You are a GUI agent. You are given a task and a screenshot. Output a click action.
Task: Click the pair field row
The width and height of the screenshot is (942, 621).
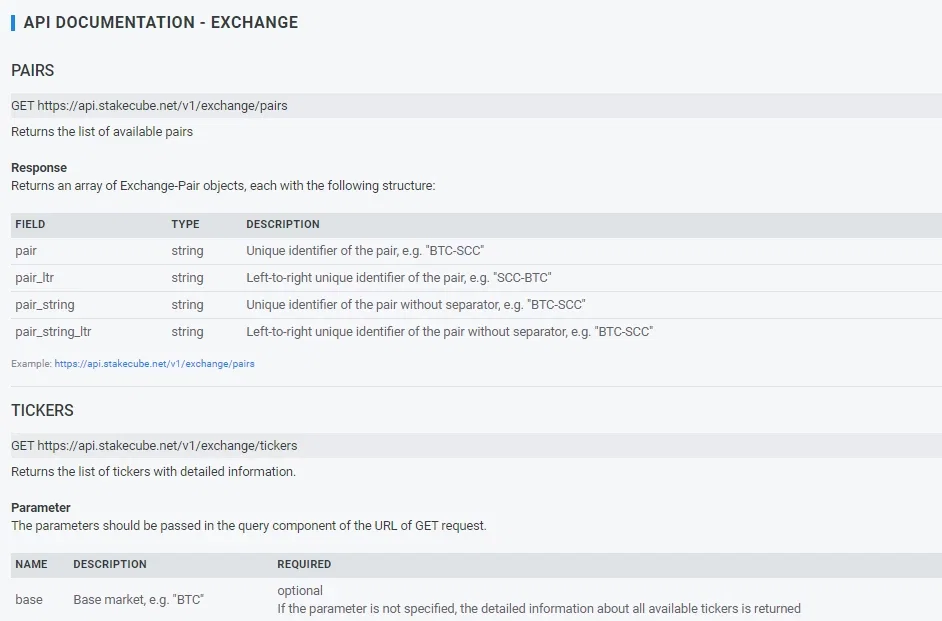(476, 251)
